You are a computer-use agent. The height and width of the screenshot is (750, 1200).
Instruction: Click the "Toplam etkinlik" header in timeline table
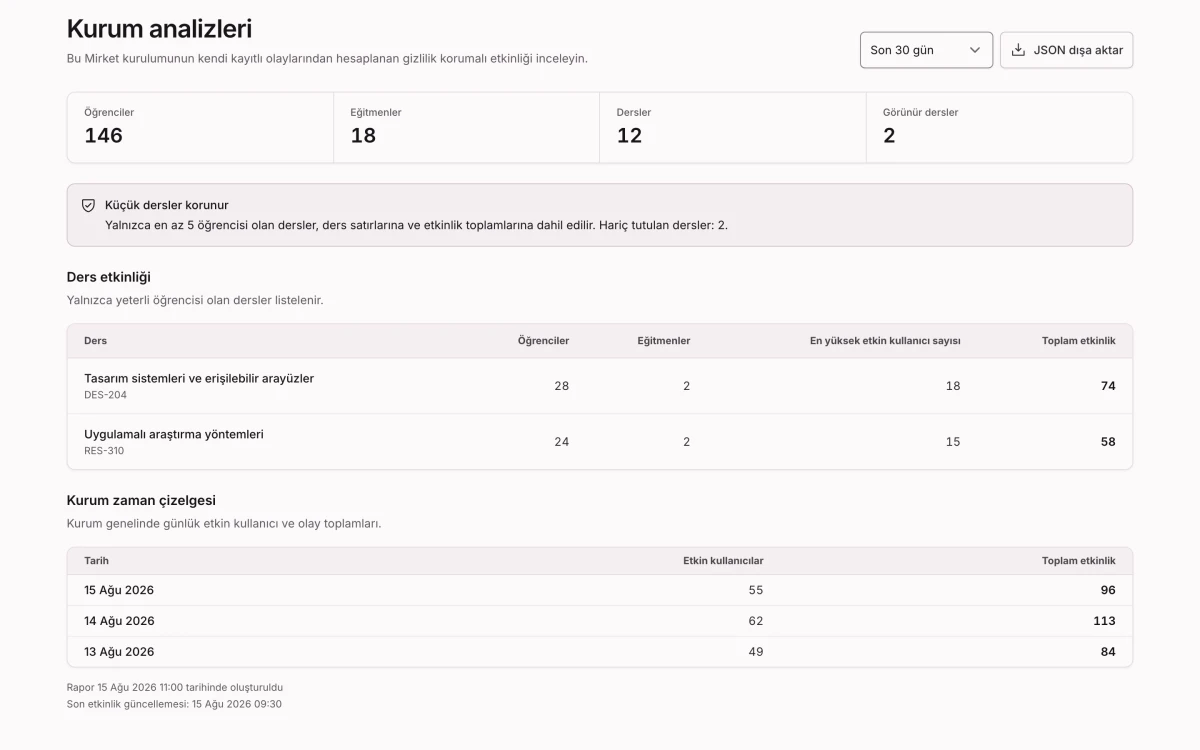coord(1078,561)
